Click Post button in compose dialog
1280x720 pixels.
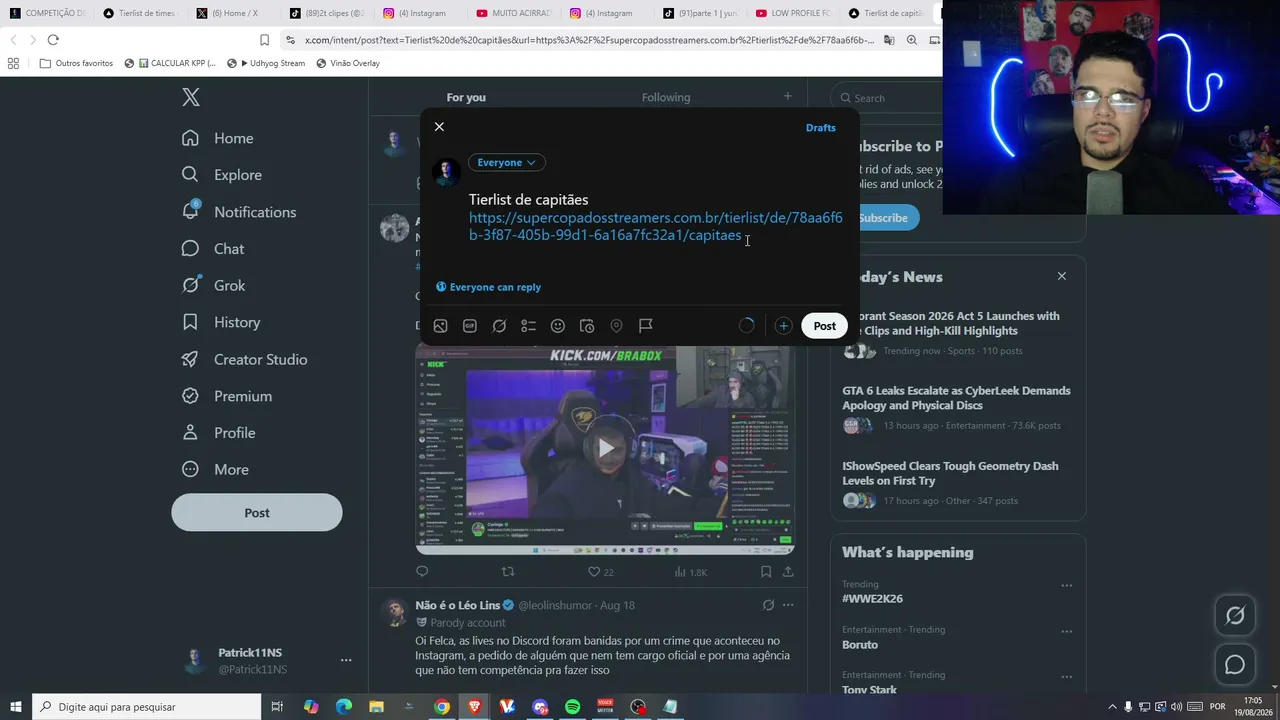824,326
